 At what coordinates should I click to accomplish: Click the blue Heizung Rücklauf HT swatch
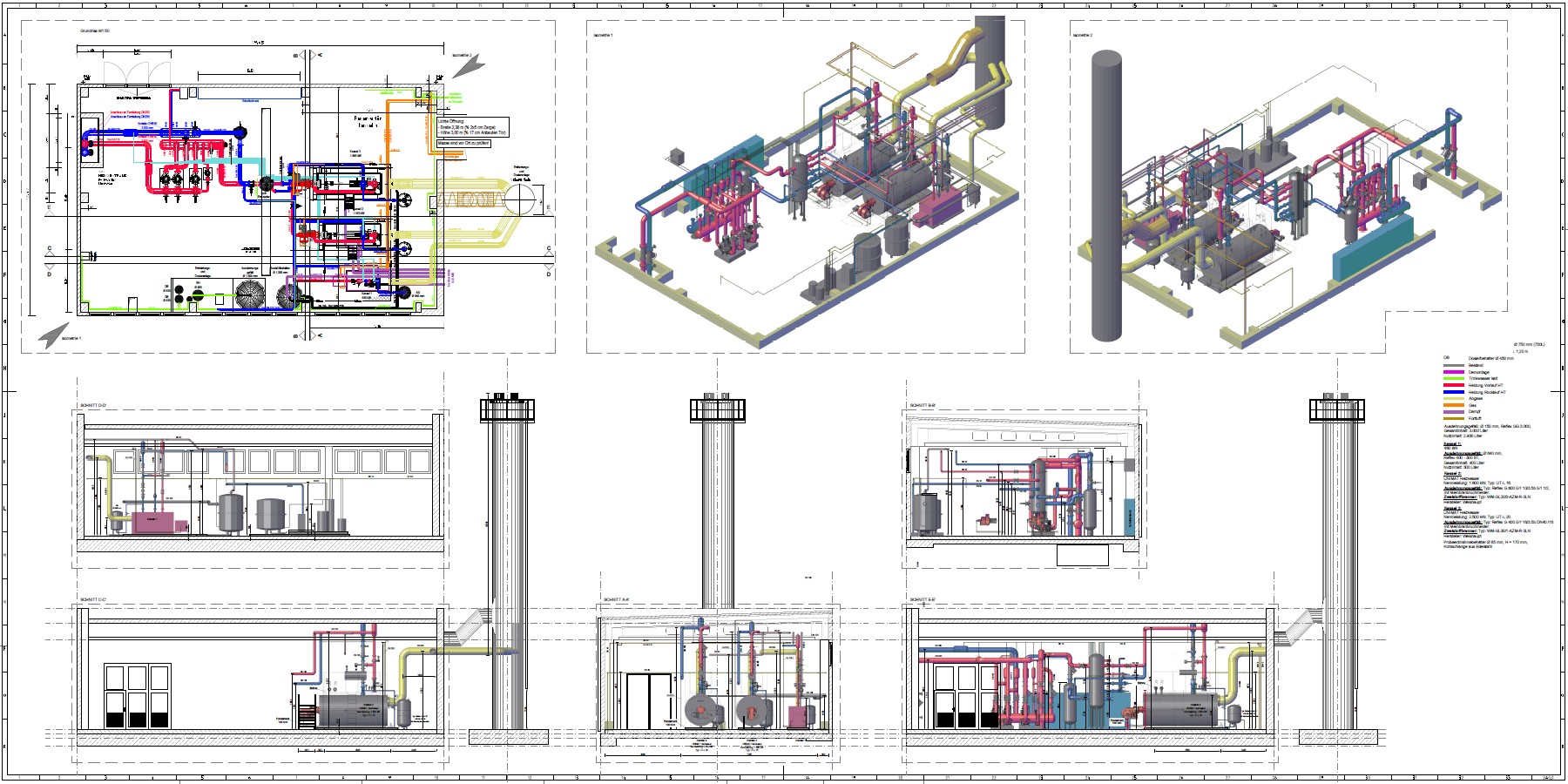pos(1454,392)
